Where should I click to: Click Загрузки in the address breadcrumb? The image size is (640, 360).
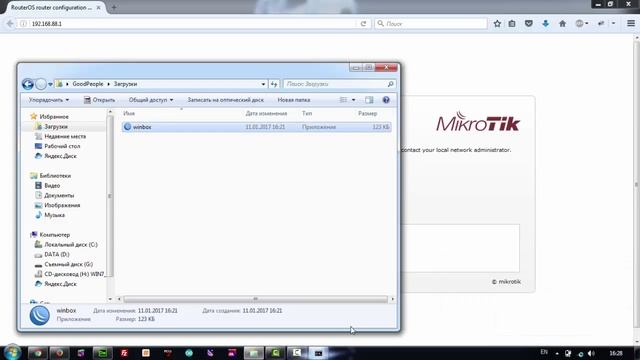pyautogui.click(x=125, y=84)
